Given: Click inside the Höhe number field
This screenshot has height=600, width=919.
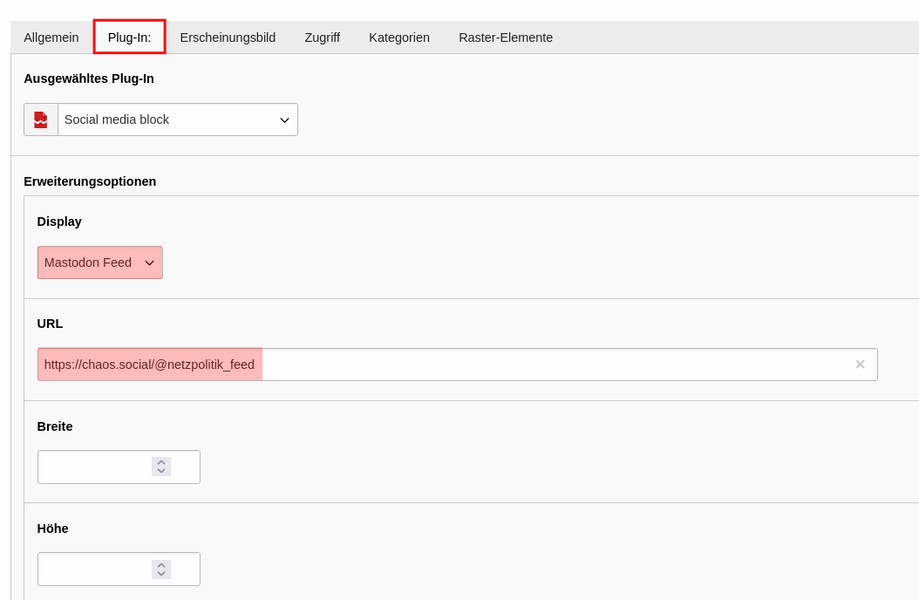Looking at the screenshot, I should tap(119, 569).
